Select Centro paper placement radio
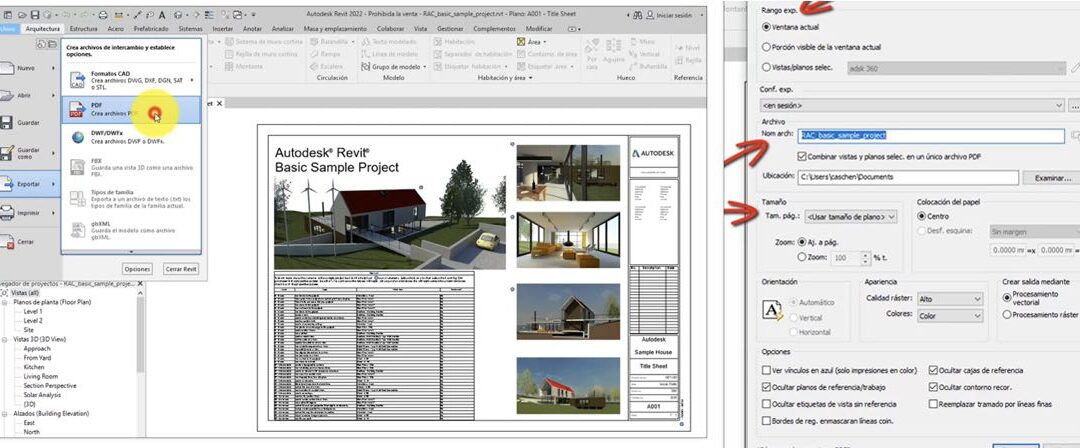The image size is (1080, 448). pyautogui.click(x=922, y=216)
